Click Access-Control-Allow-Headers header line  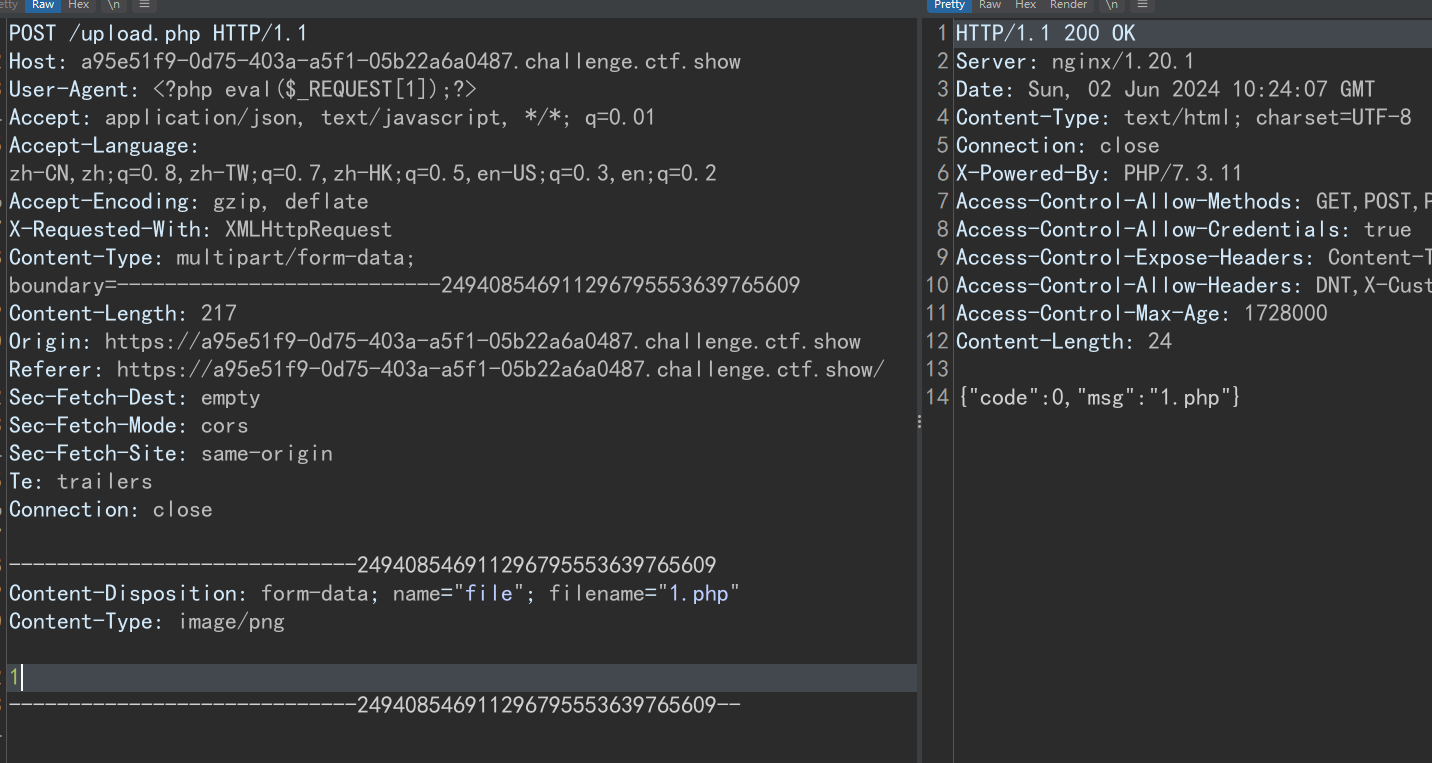(x=1194, y=285)
